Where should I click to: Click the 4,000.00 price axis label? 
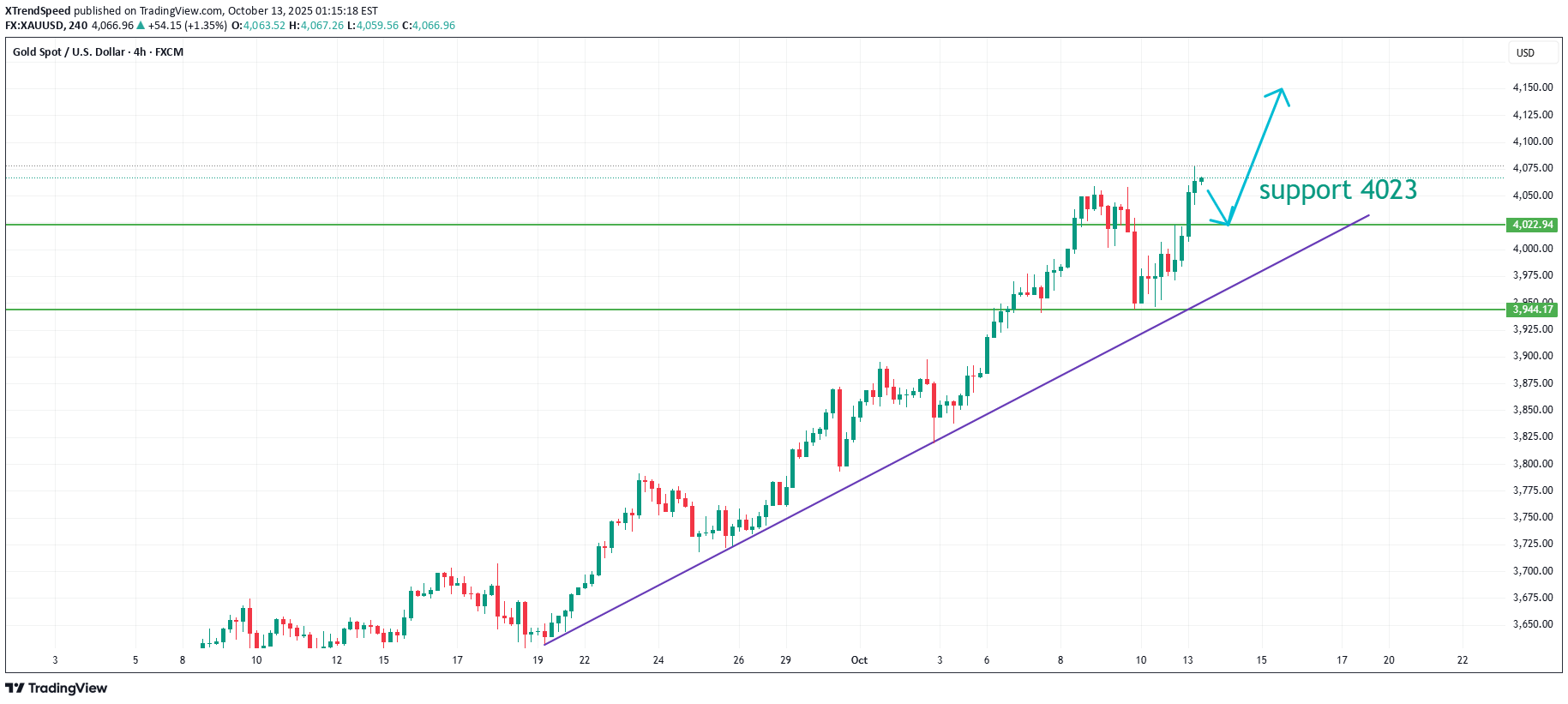(x=1532, y=249)
